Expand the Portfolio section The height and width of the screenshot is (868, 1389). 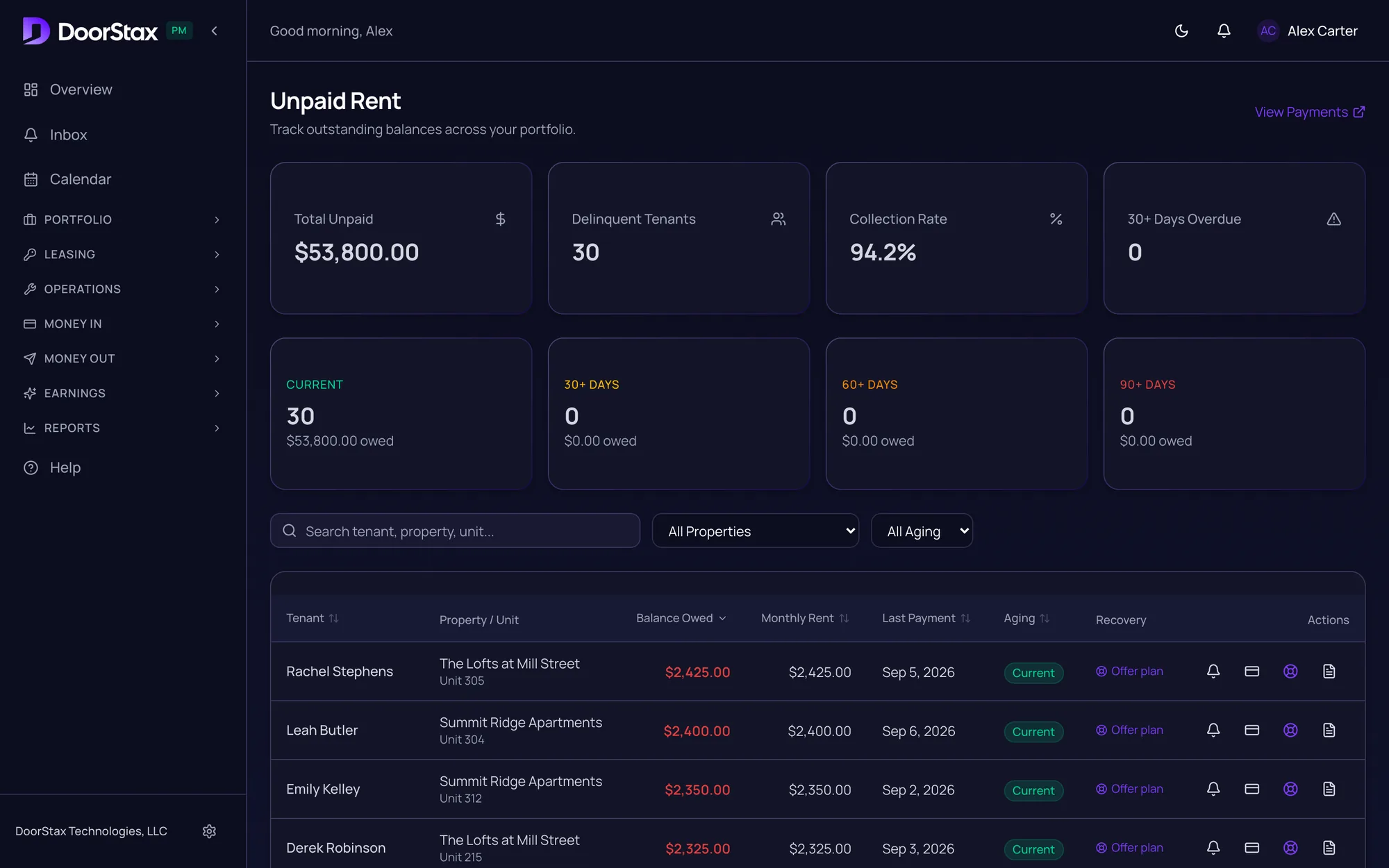(x=123, y=219)
